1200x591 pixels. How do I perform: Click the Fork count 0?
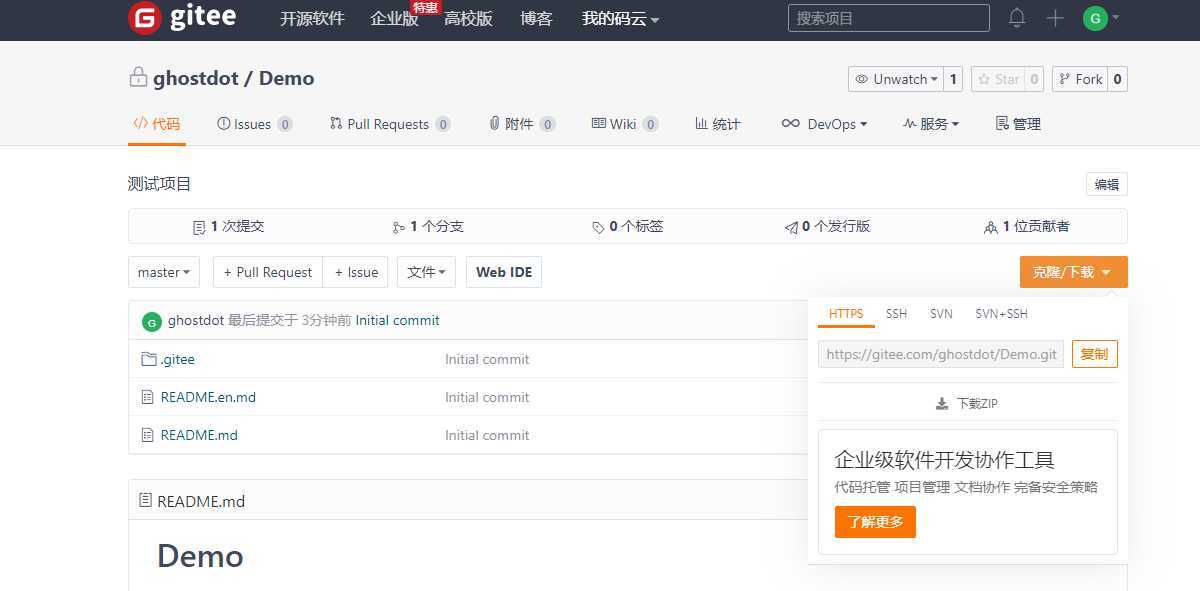[x=1117, y=79]
